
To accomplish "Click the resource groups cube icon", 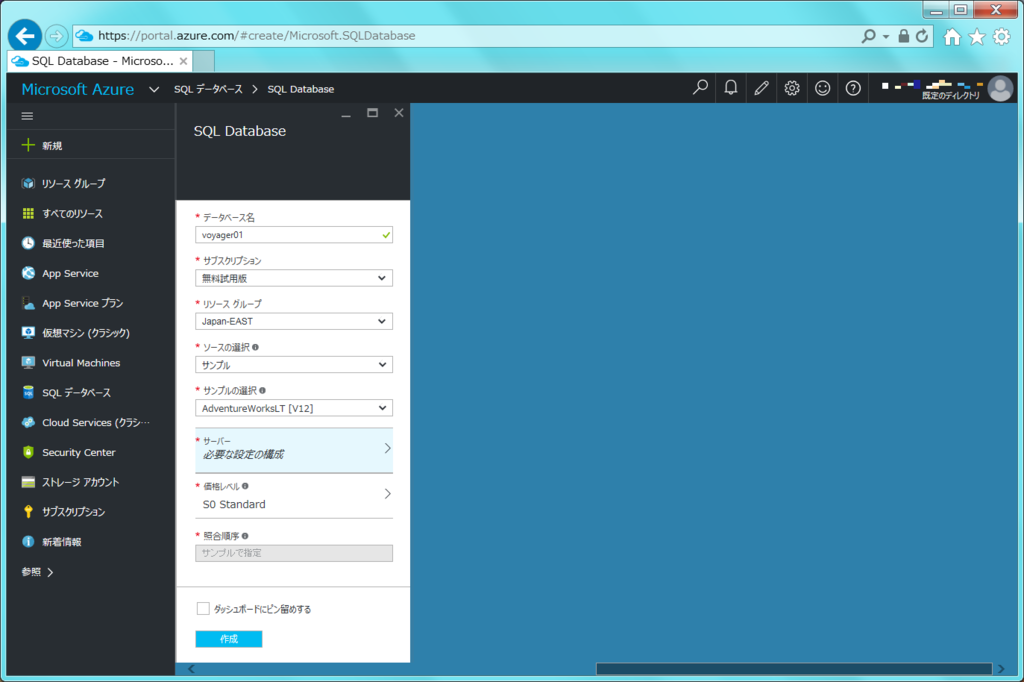I will pos(28,183).
